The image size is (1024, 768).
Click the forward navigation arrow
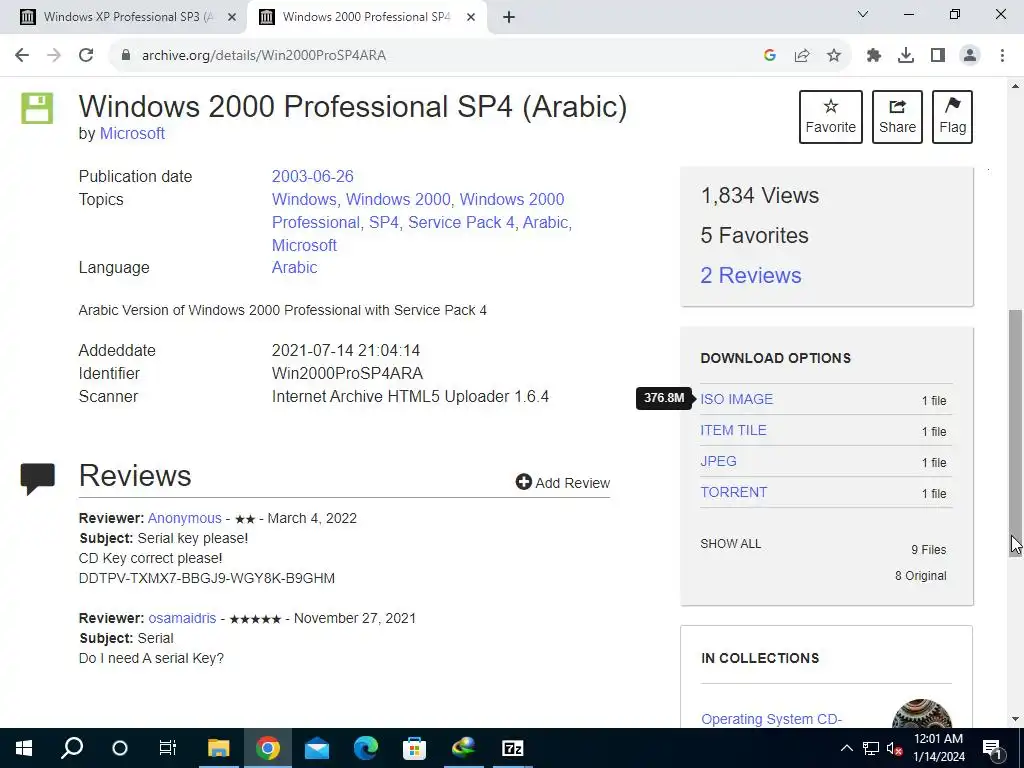pos(54,56)
